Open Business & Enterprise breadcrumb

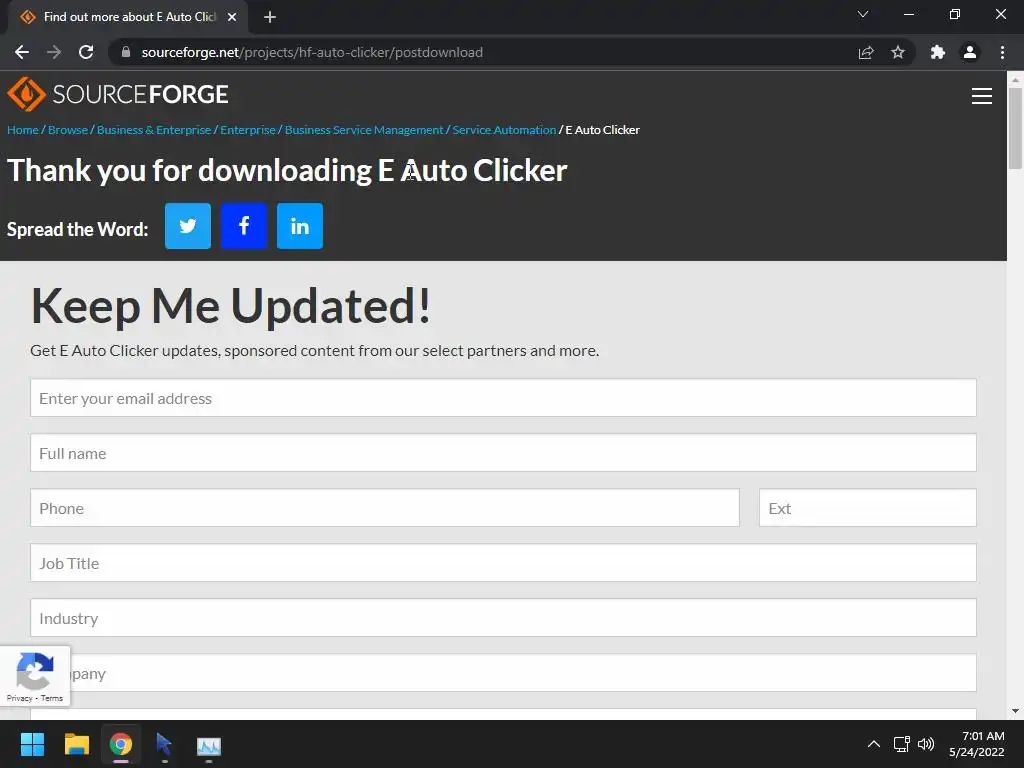pyautogui.click(x=154, y=130)
